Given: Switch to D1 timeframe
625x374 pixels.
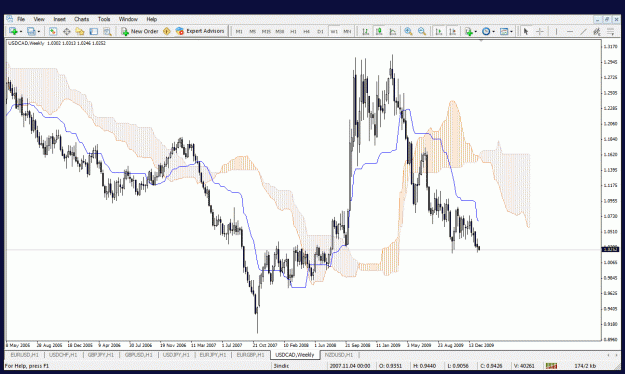Looking at the screenshot, I should (320, 31).
